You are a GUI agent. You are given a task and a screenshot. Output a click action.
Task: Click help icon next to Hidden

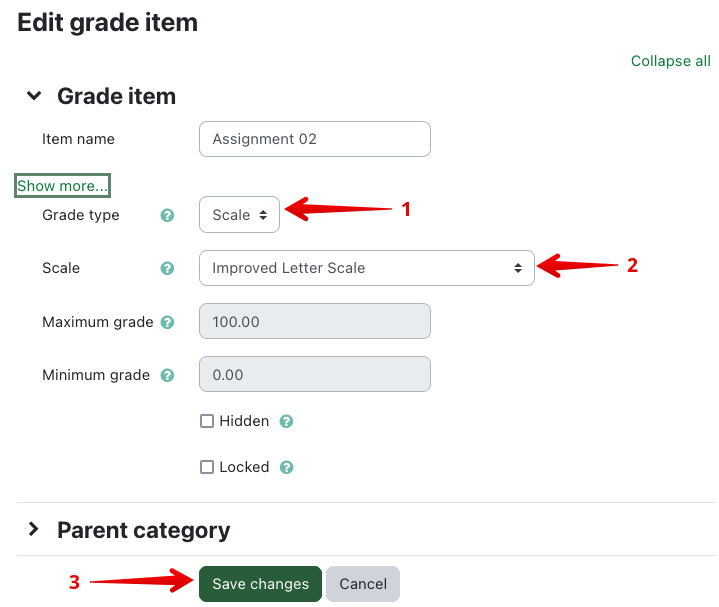point(286,421)
